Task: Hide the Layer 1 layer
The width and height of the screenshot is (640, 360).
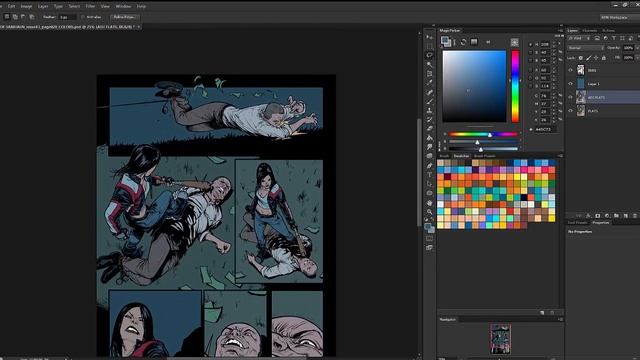Action: (x=571, y=84)
